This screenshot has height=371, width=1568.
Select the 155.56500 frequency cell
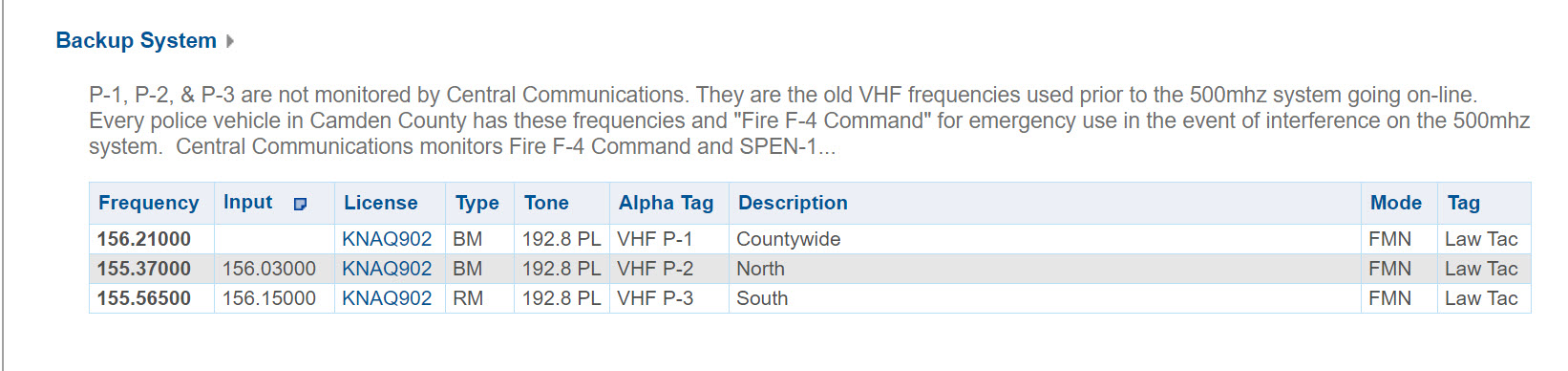point(152,298)
